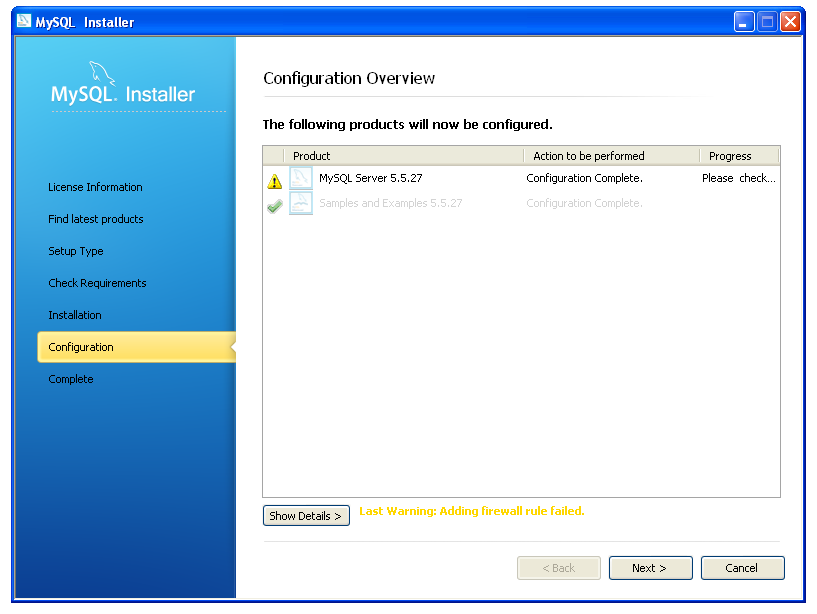817x614 pixels.
Task: Select Check Requirements step
Action: (97, 283)
